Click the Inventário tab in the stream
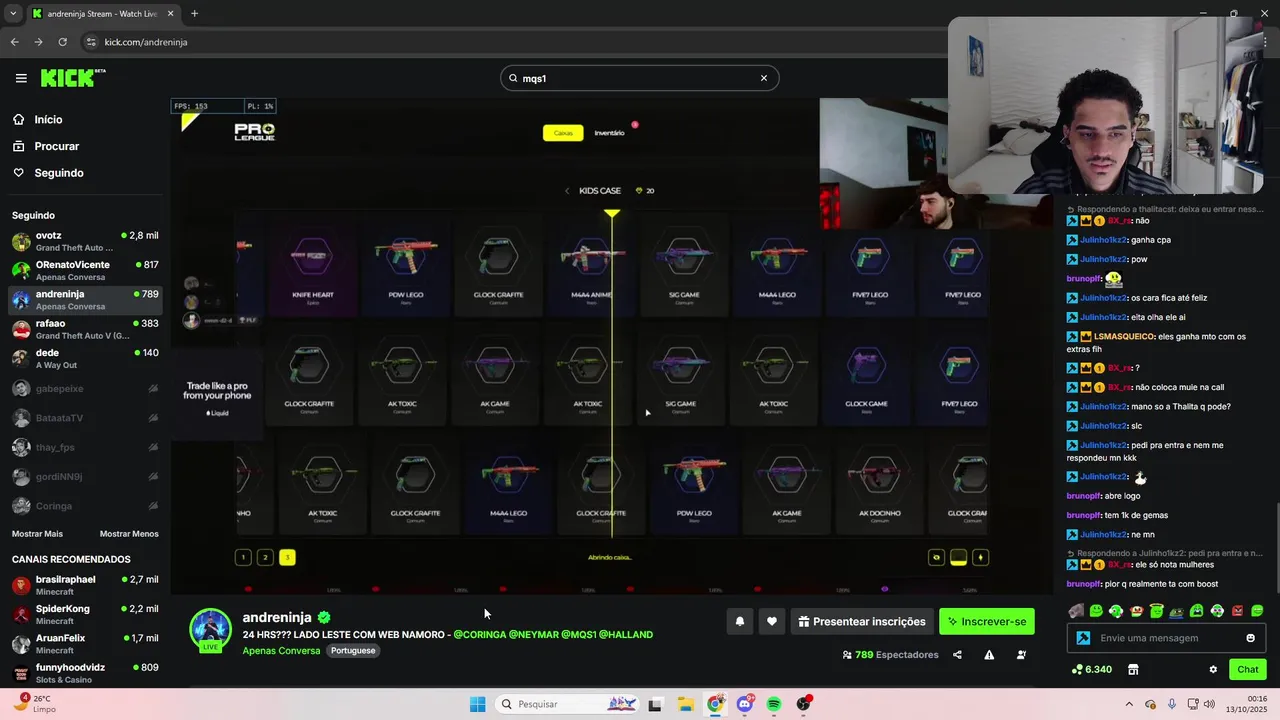This screenshot has width=1280, height=720. click(x=610, y=132)
